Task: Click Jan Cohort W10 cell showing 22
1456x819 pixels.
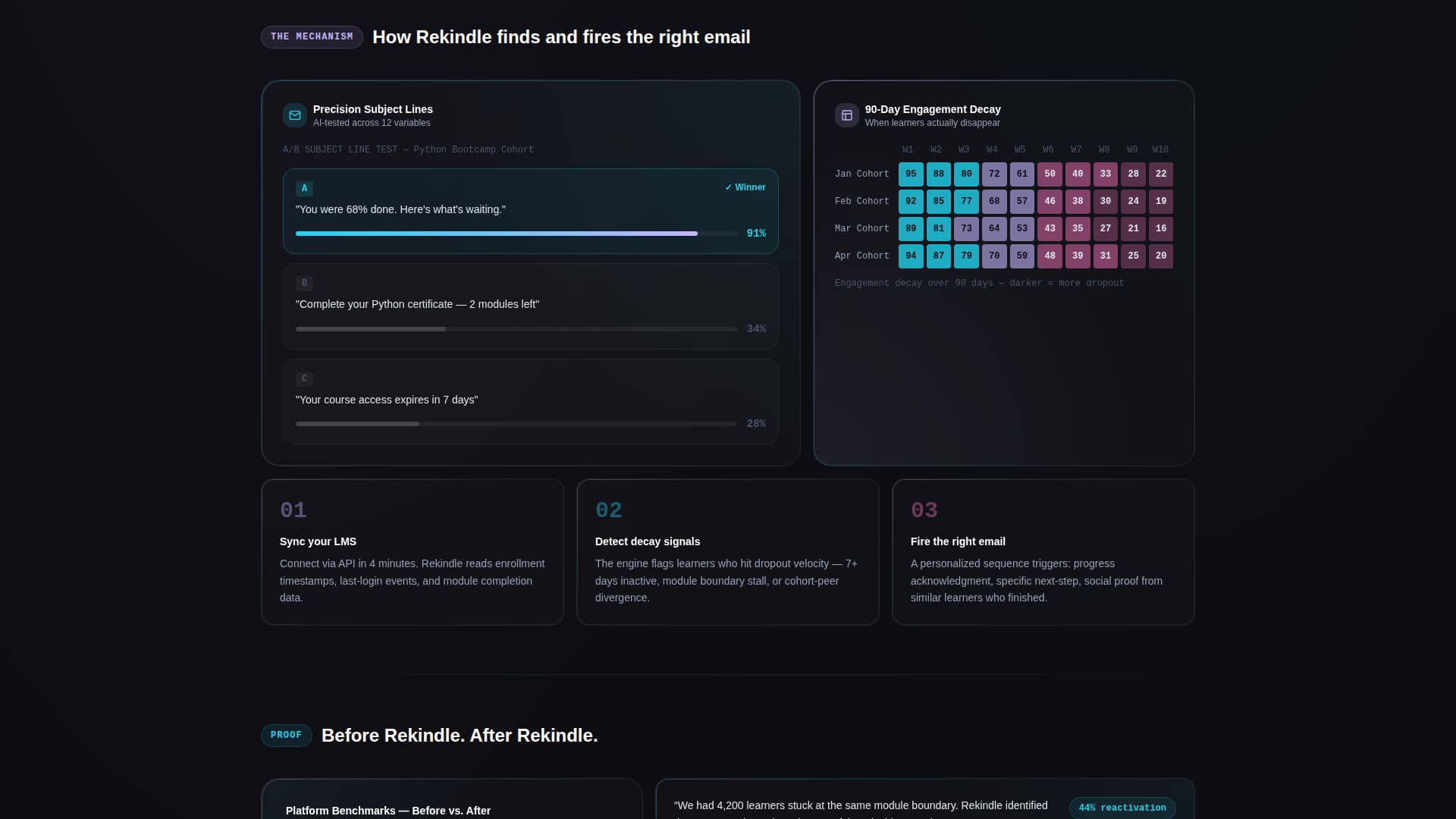Action: pos(1161,174)
